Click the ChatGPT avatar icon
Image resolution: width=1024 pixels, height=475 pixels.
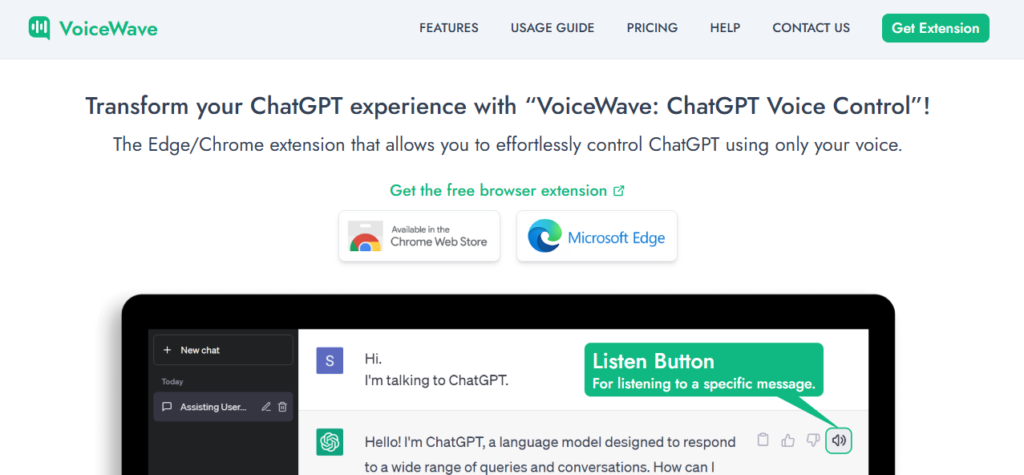pos(330,441)
